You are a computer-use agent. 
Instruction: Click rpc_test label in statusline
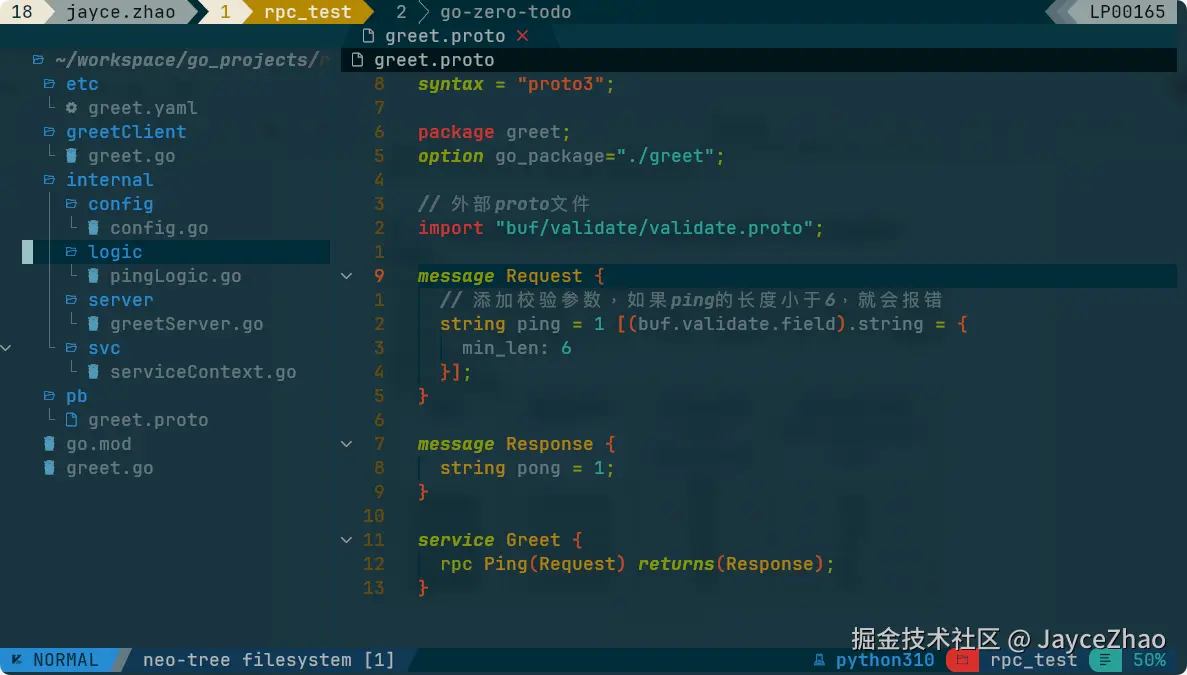coord(1033,660)
